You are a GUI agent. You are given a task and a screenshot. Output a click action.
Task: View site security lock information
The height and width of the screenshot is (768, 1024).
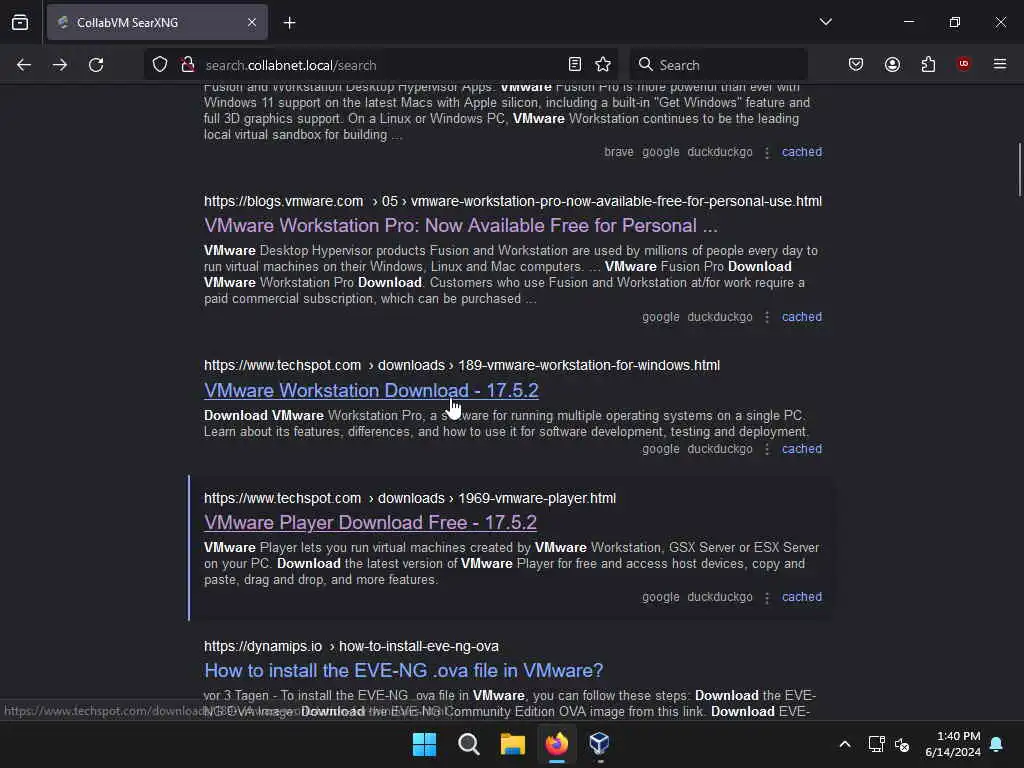tap(188, 65)
